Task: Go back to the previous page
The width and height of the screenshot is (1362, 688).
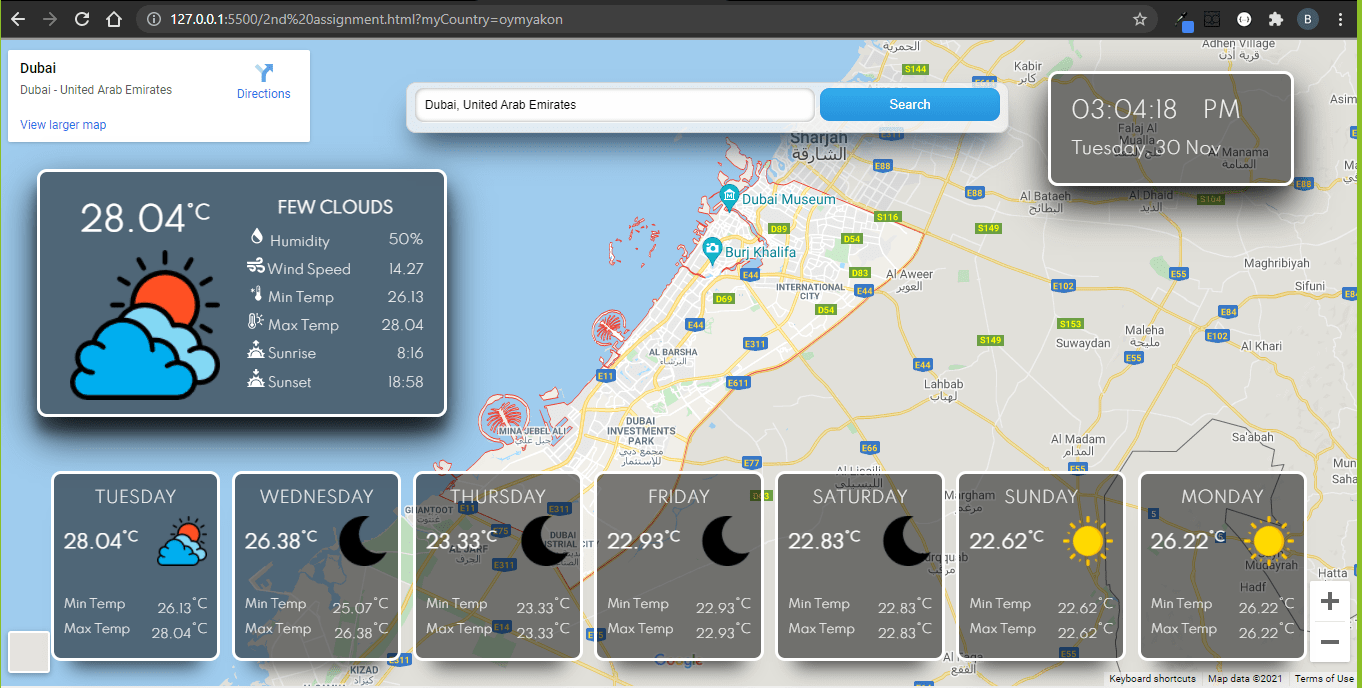Action: pyautogui.click(x=18, y=19)
